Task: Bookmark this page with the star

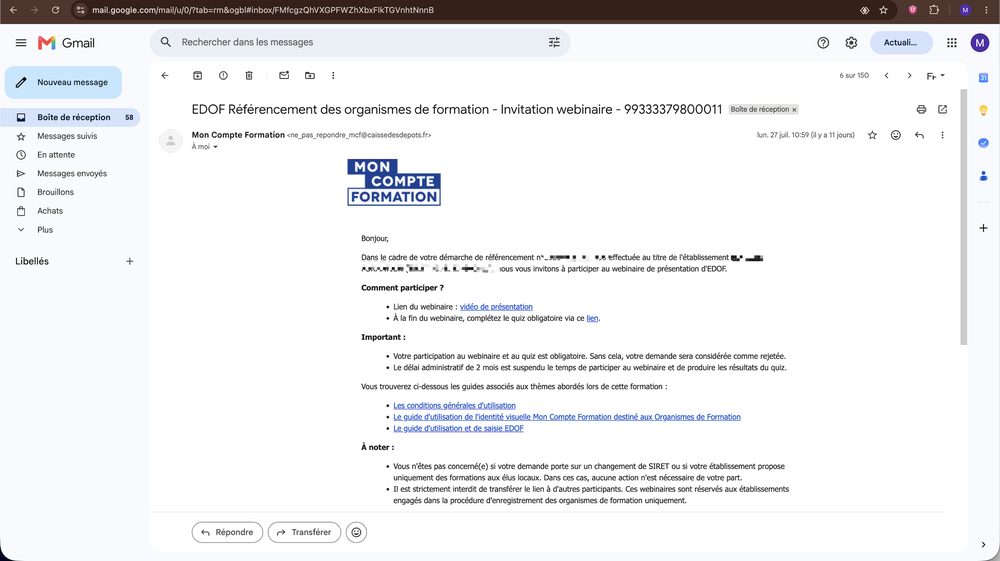Action: click(883, 10)
